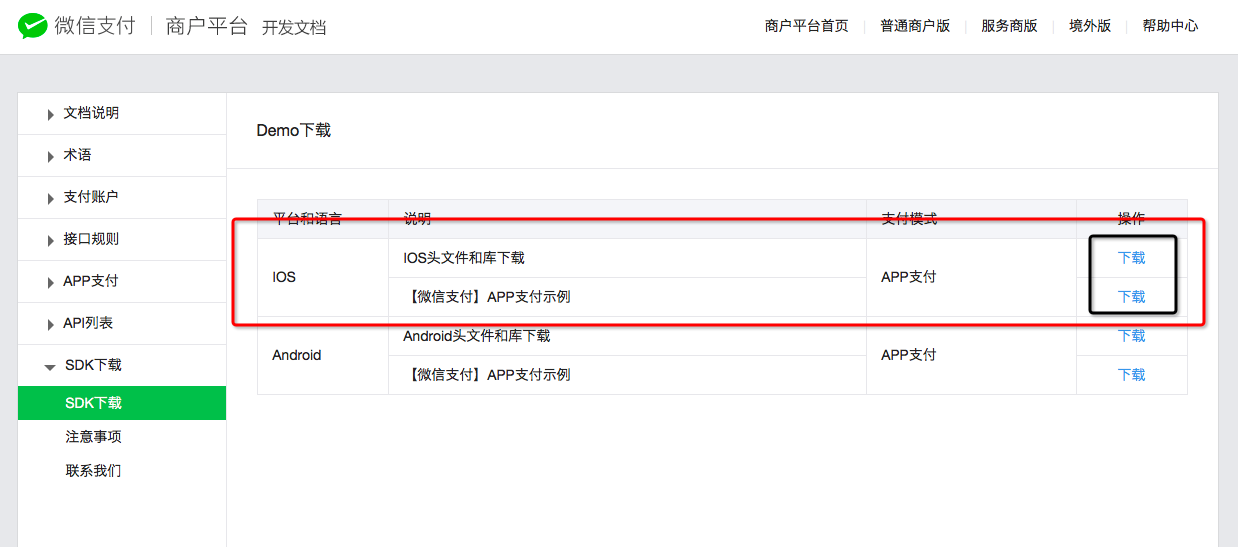Screen dimensions: 1238x547
Task: Open 帮助中心 in top navigation
Action: [1170, 26]
